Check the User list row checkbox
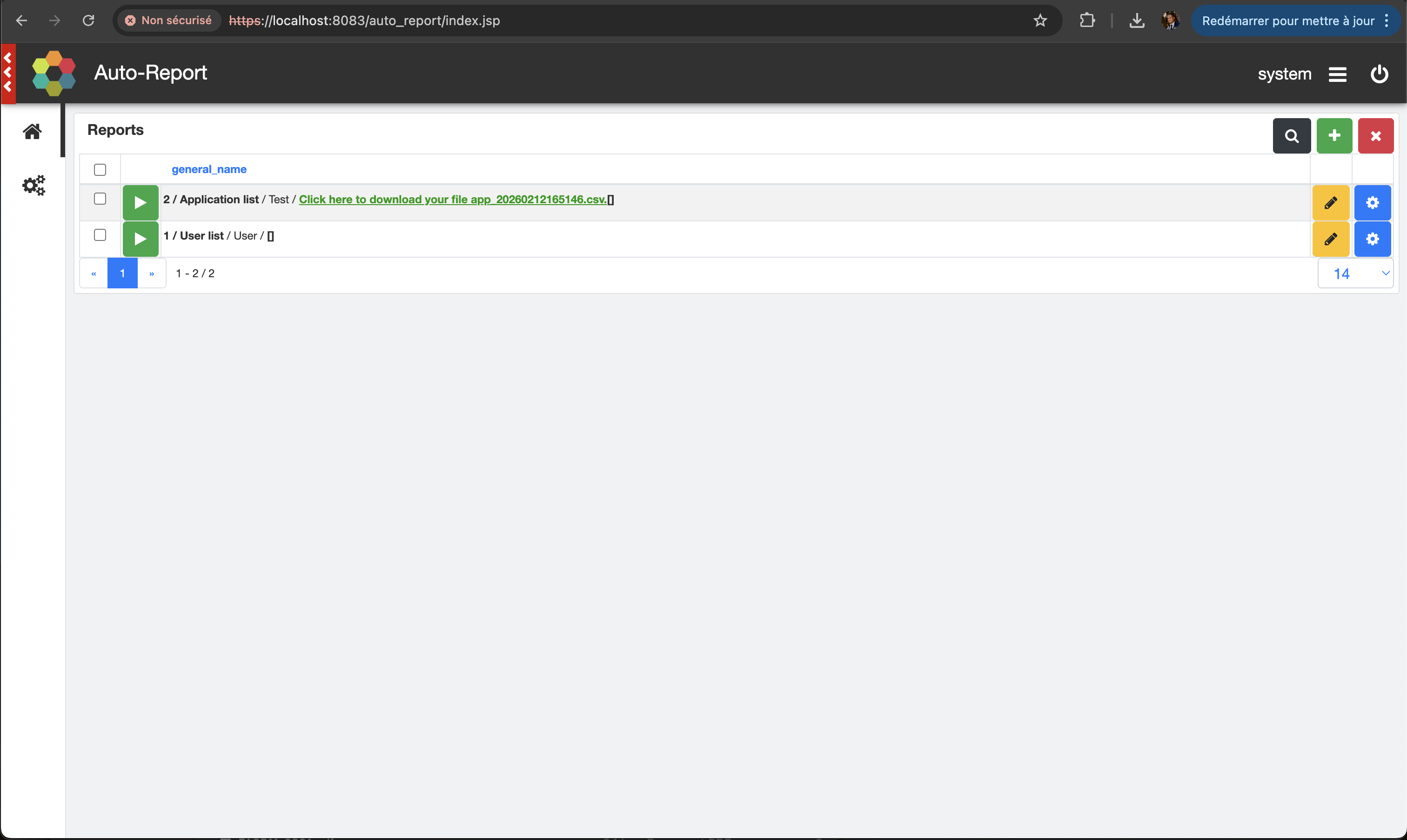 click(100, 235)
